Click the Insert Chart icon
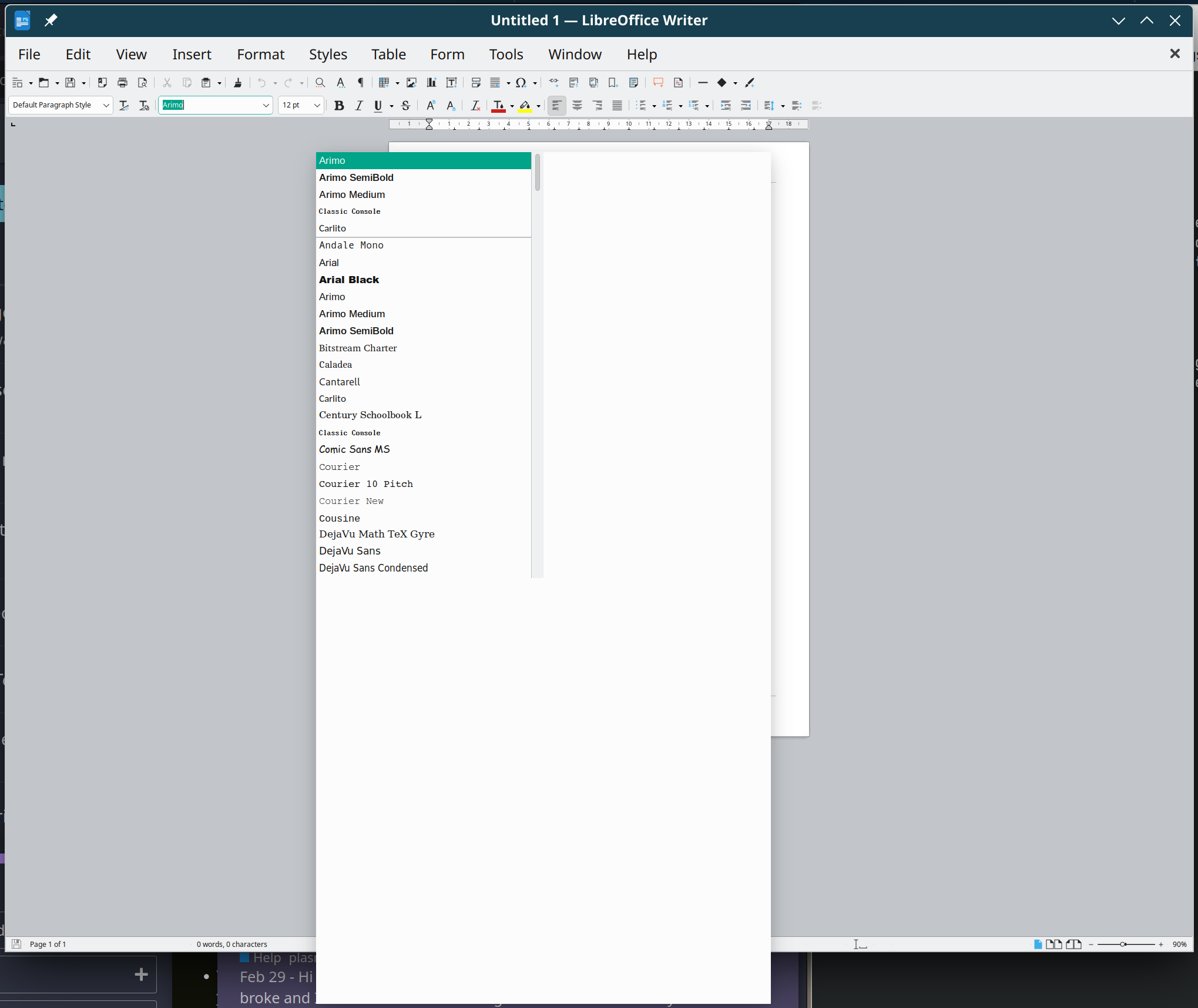This screenshot has height=1008, width=1198. (431, 83)
